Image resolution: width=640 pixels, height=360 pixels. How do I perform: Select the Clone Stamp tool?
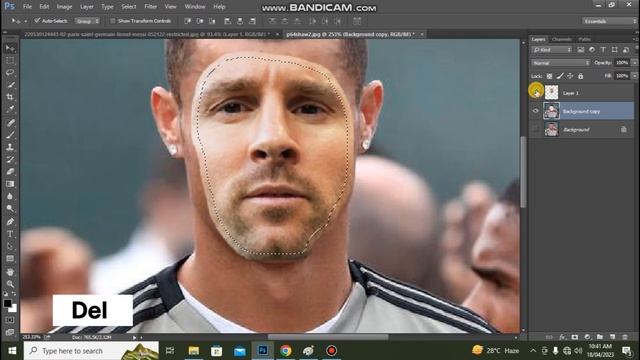tap(10, 147)
